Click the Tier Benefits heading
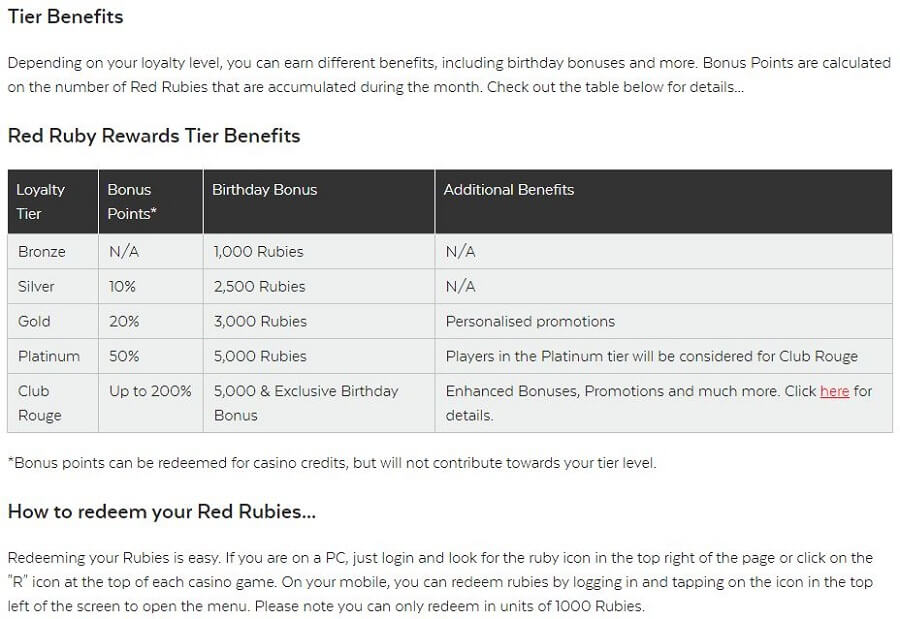 65,17
